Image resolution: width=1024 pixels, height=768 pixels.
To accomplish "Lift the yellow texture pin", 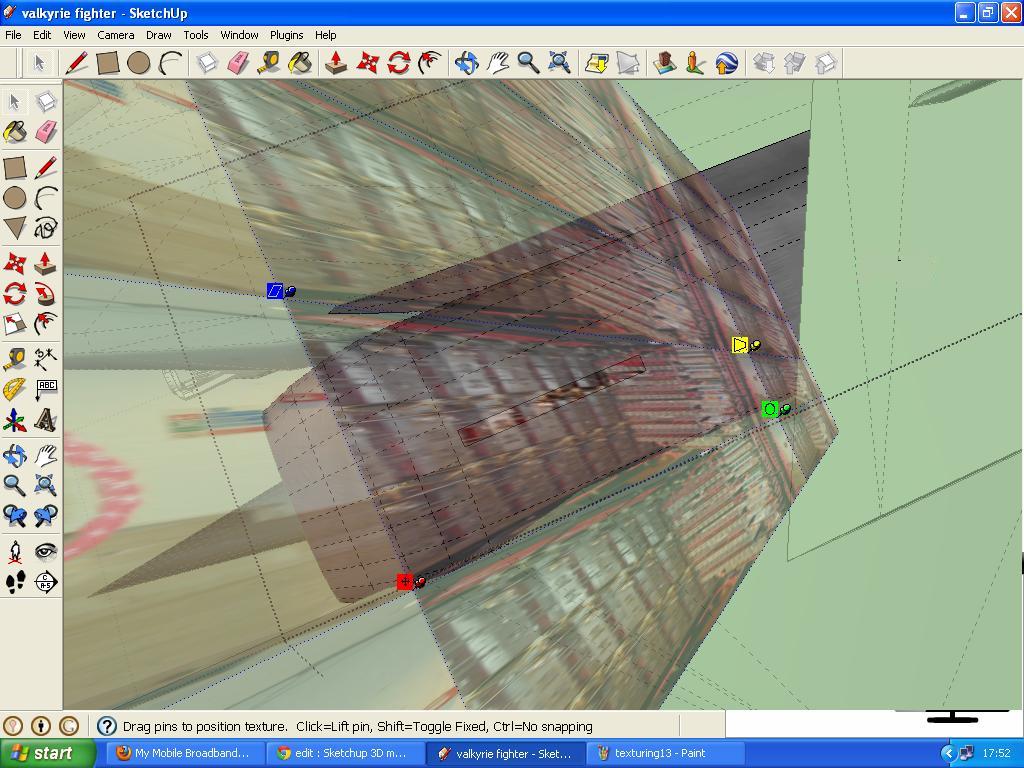I will coord(740,344).
